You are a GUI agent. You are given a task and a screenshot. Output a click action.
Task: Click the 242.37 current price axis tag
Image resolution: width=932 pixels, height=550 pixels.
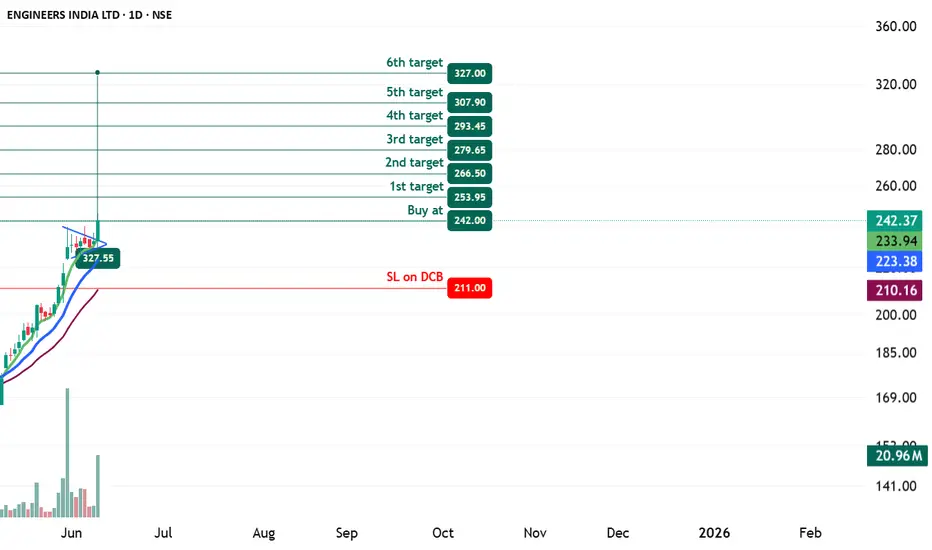895,221
